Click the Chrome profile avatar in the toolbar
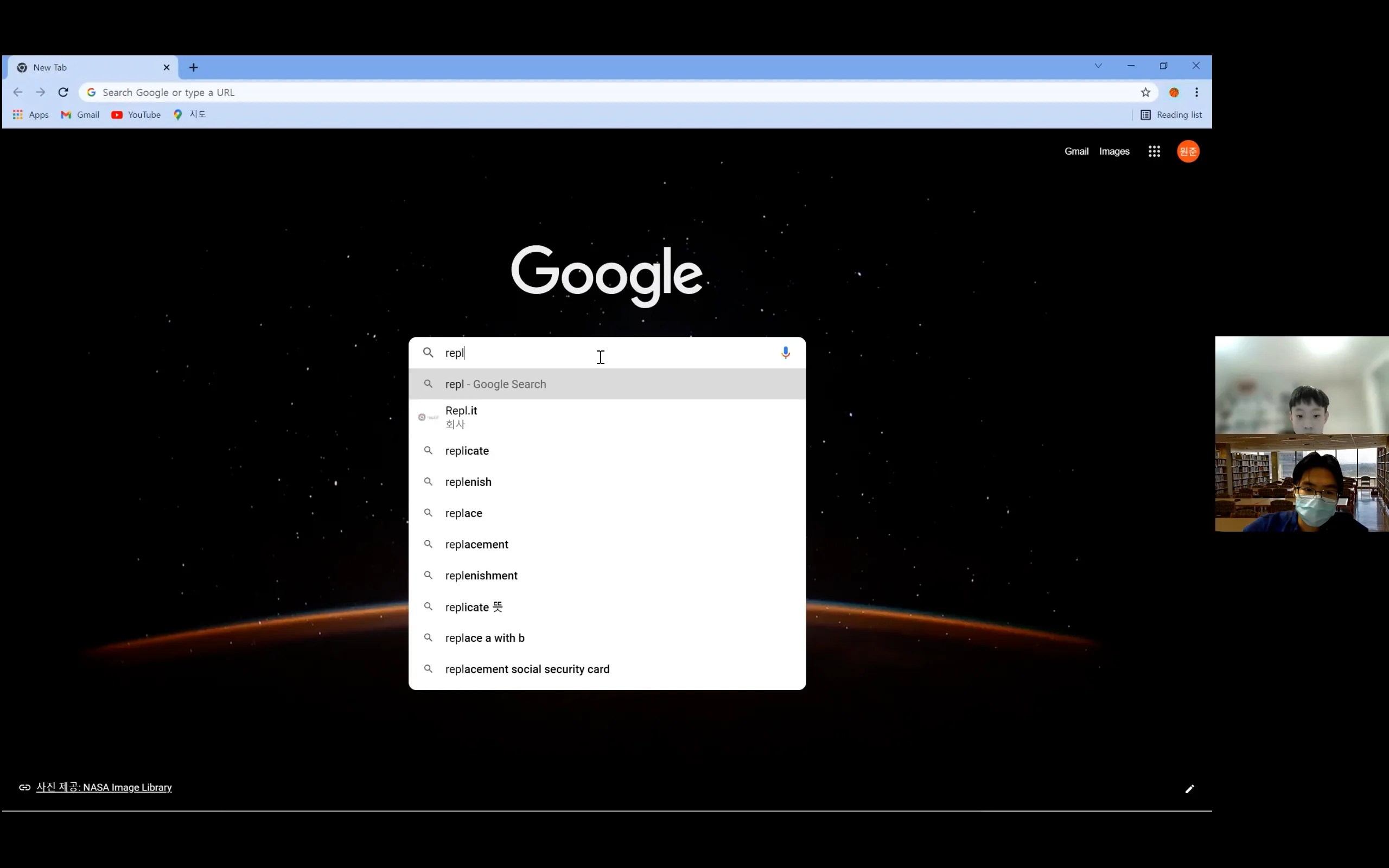 [1174, 92]
